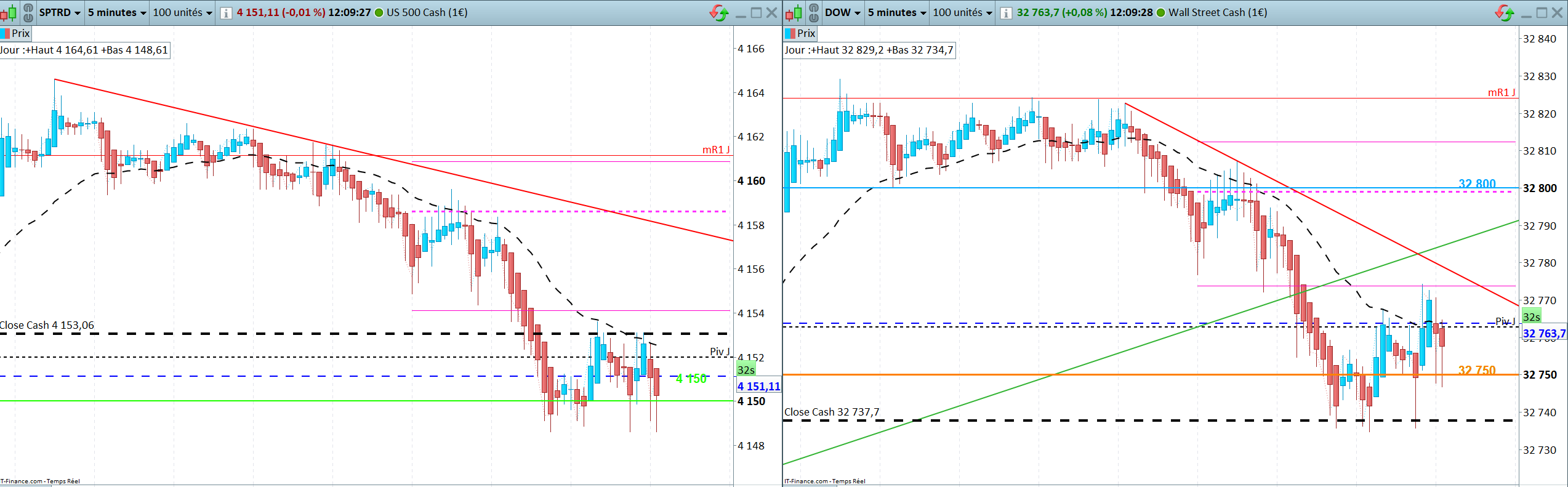
Task: Expand the SPTRD symbol dropdown
Action: click(x=60, y=12)
